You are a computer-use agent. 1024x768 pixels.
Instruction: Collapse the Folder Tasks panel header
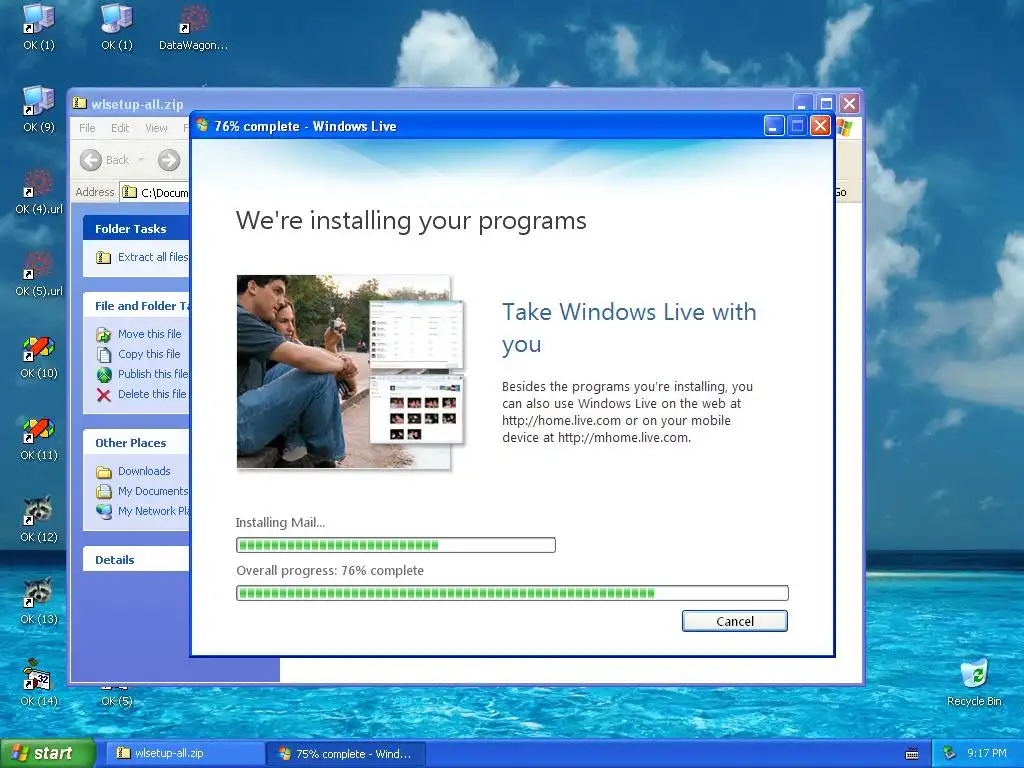pos(136,229)
